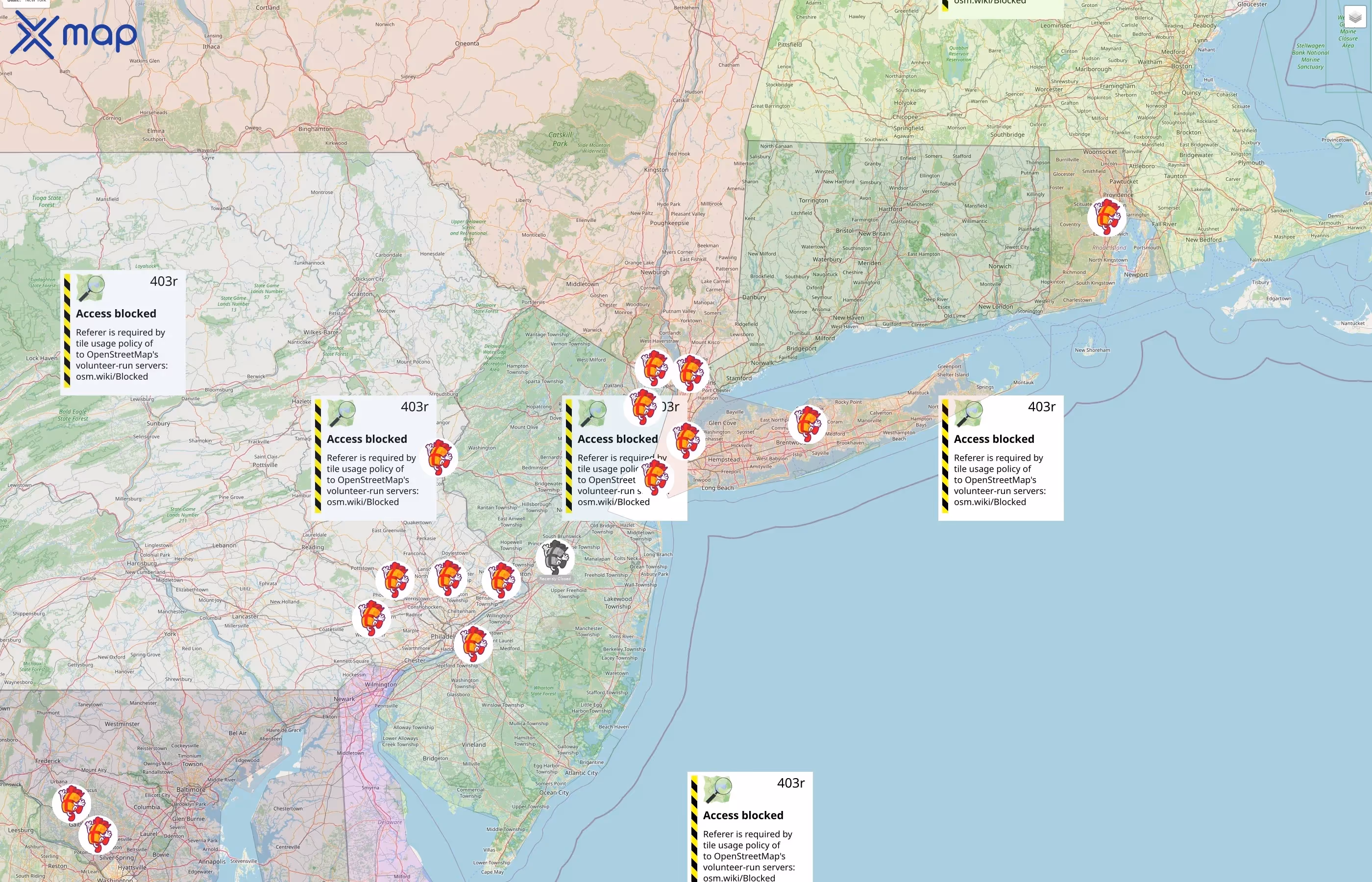Select the mascot marker above Inwood
1372x882 pixels.
pos(655,477)
